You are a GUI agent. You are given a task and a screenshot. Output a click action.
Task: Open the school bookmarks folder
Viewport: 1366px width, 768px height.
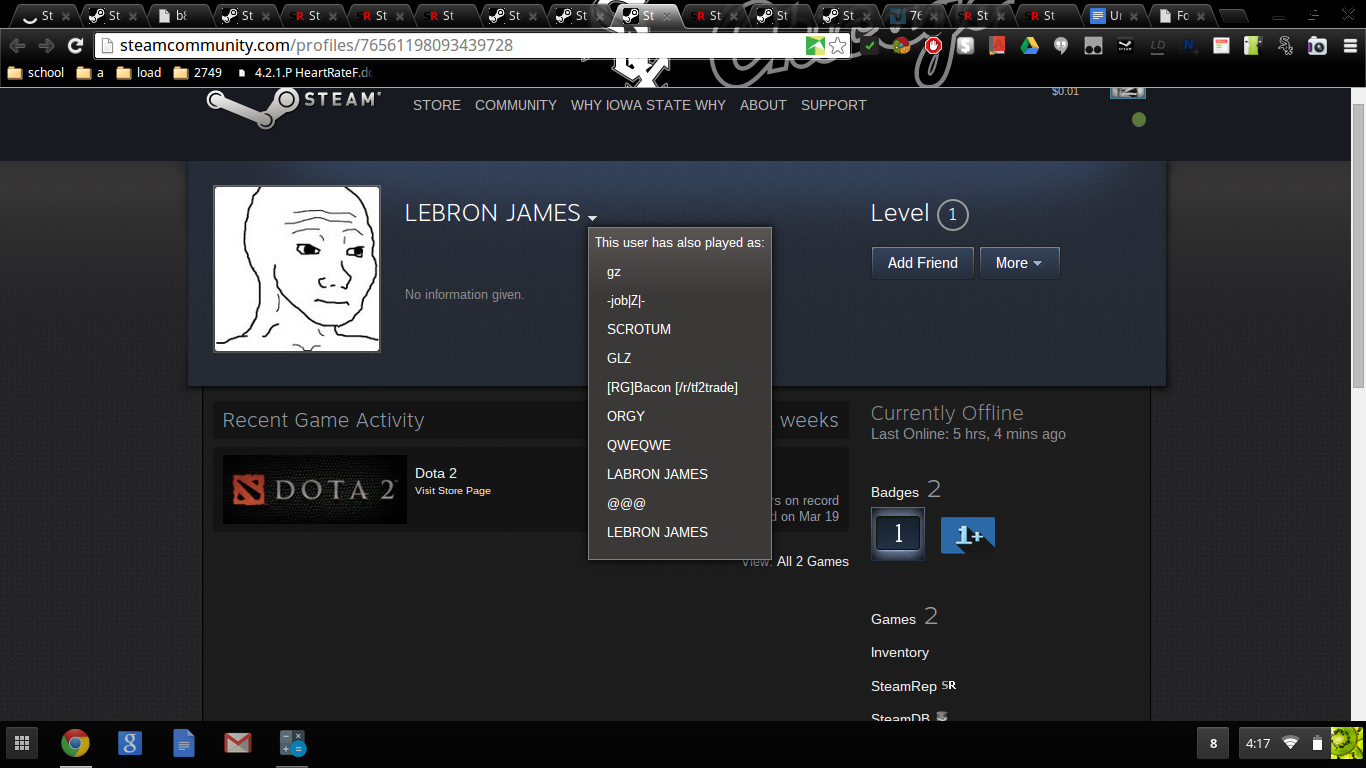(x=36, y=72)
